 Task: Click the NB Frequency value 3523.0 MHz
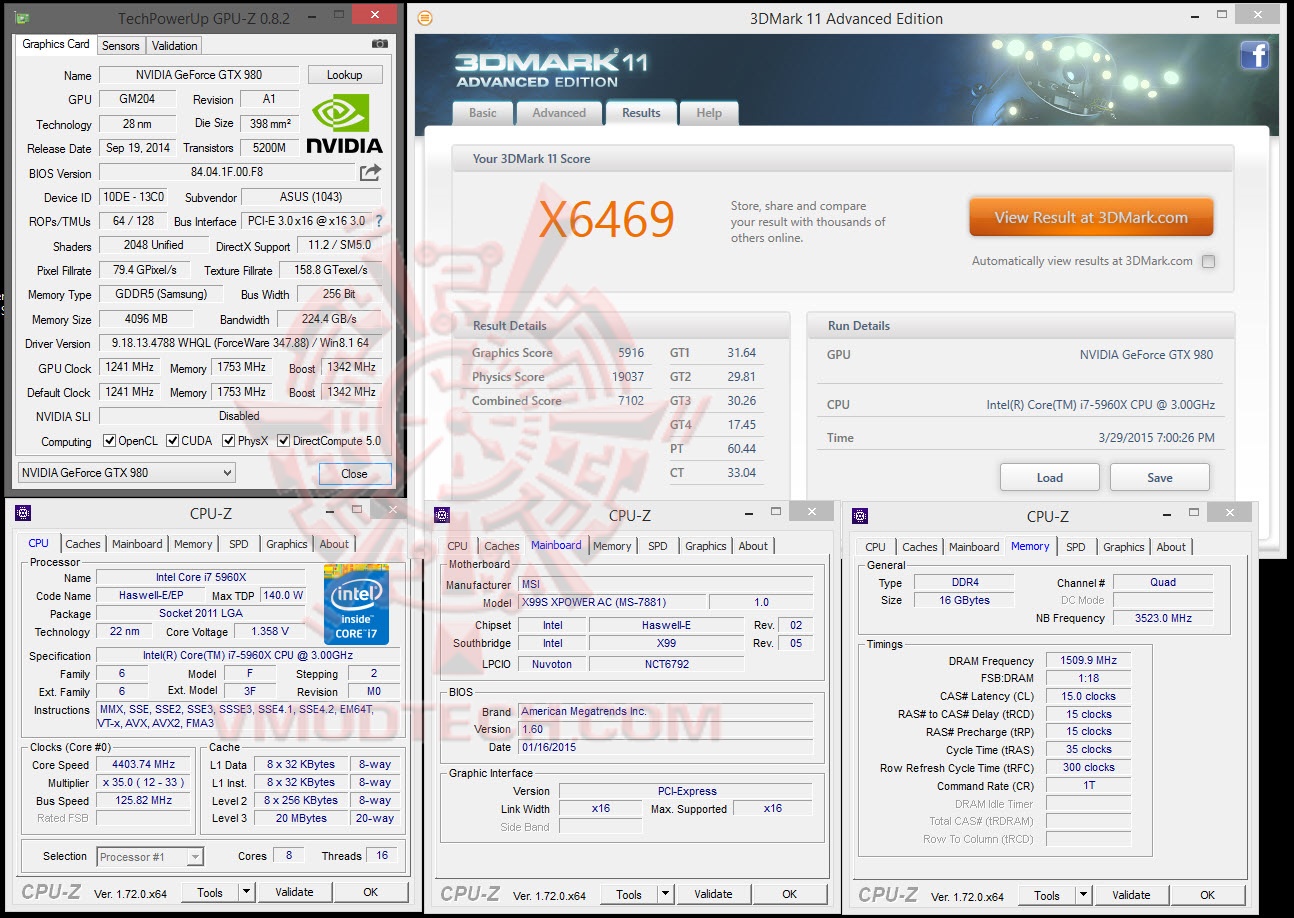click(x=1163, y=618)
